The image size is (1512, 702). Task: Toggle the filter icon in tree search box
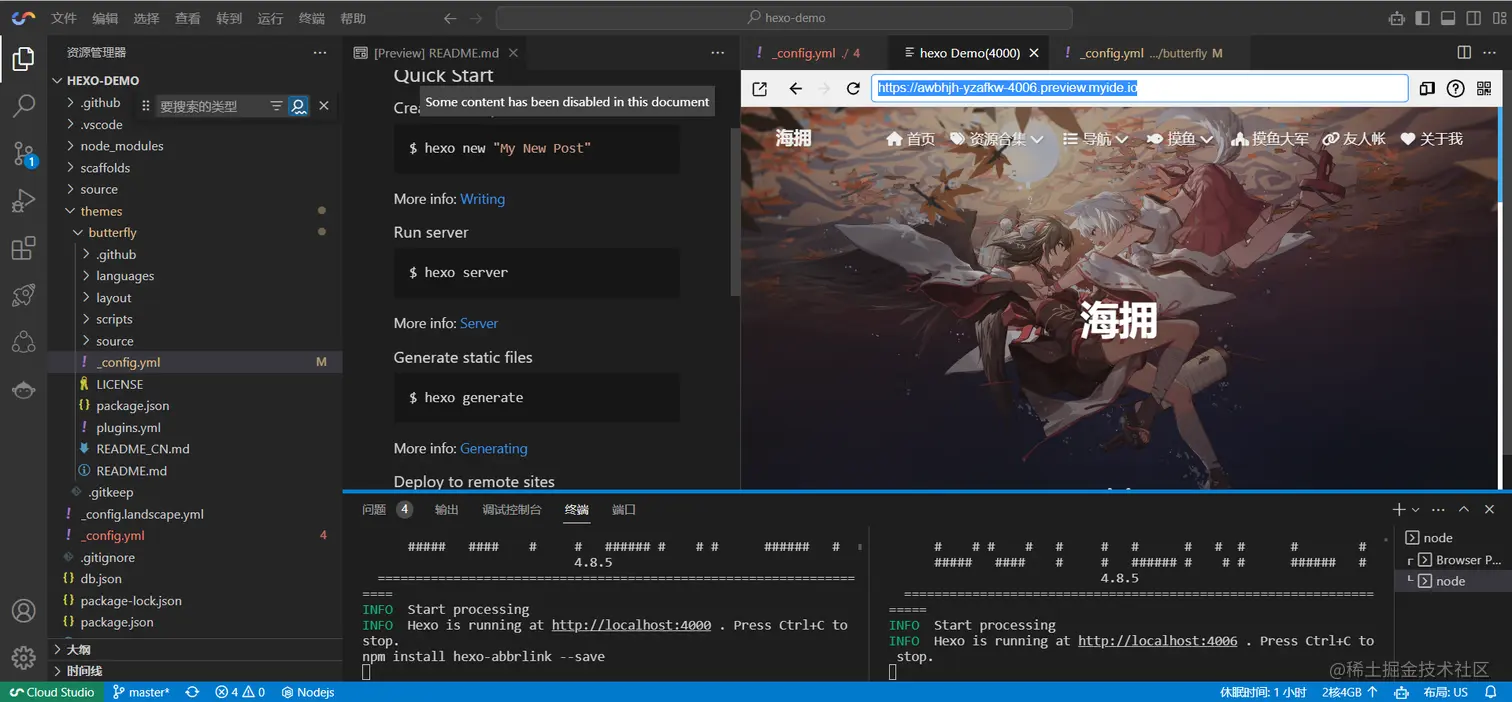click(x=276, y=105)
